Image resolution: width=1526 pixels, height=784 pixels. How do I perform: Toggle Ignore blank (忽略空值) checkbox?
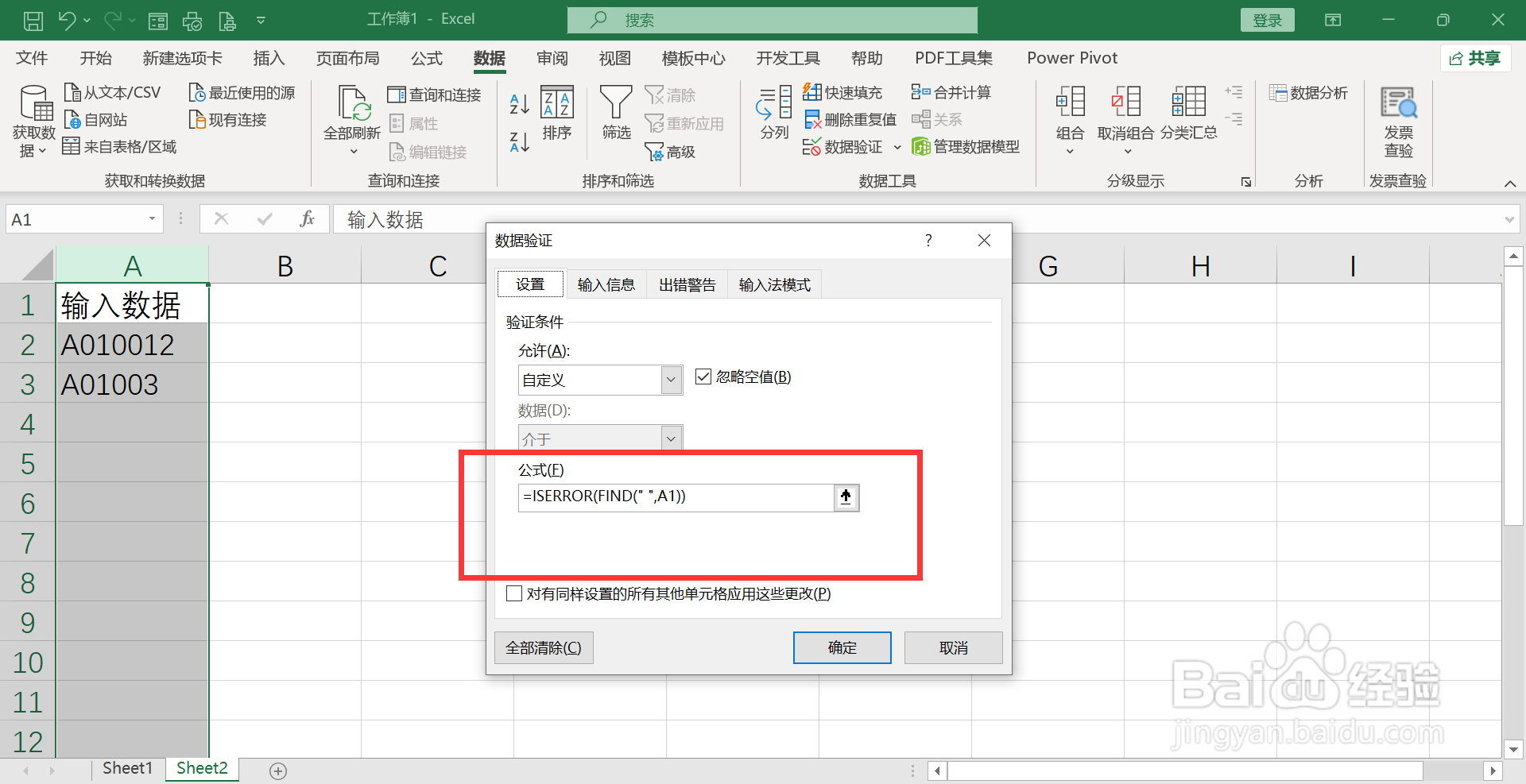(x=703, y=377)
